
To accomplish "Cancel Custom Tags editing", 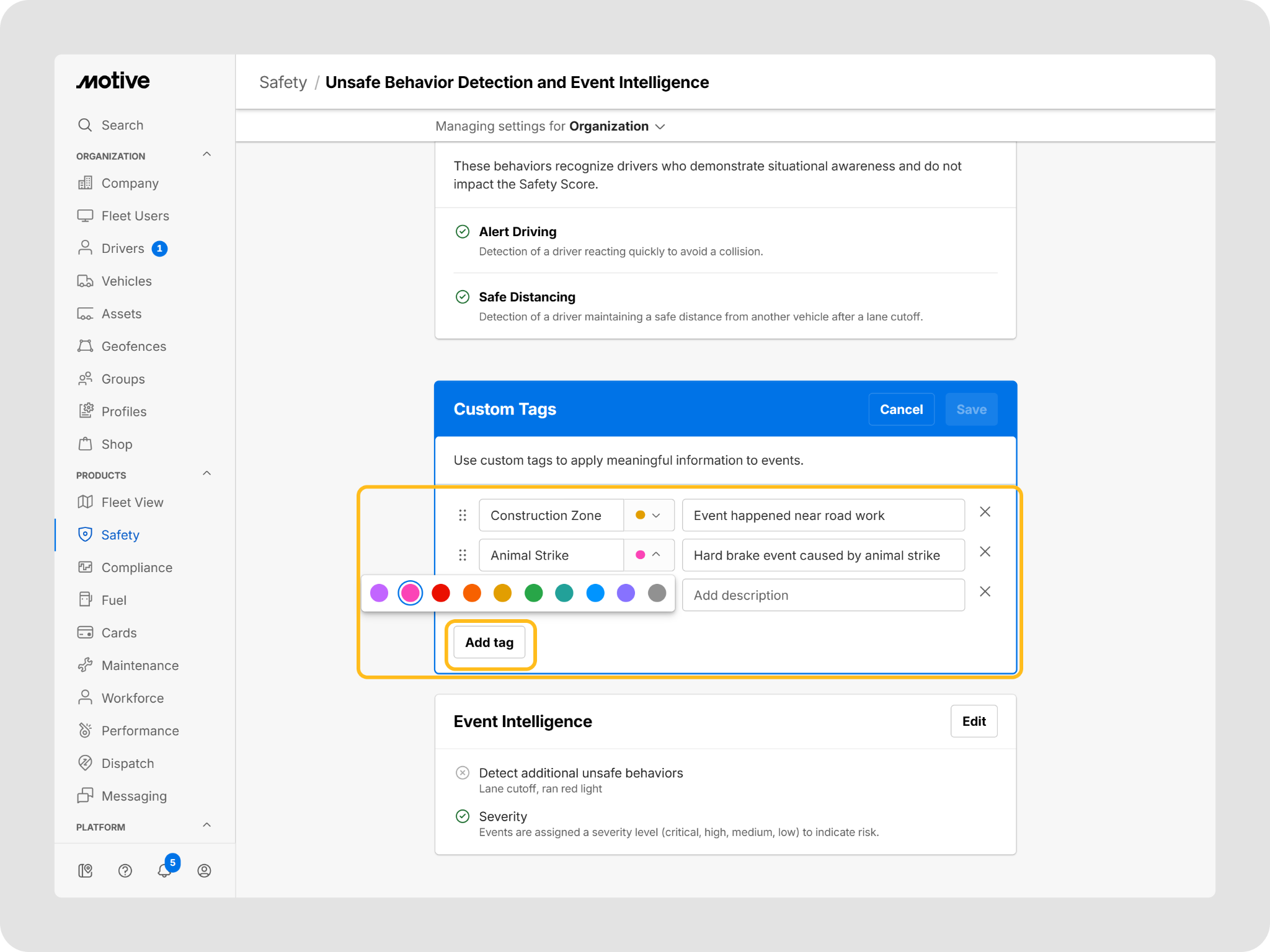I will tap(901, 410).
